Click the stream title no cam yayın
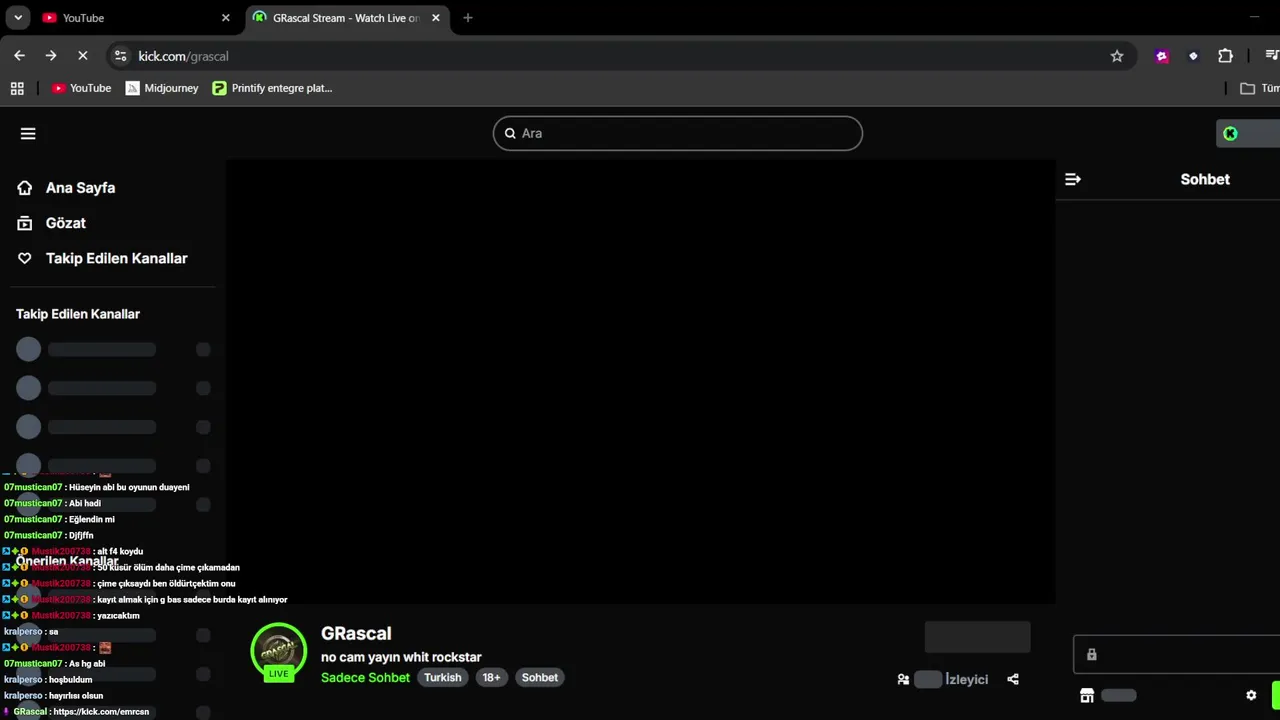The width and height of the screenshot is (1280, 720). click(401, 657)
